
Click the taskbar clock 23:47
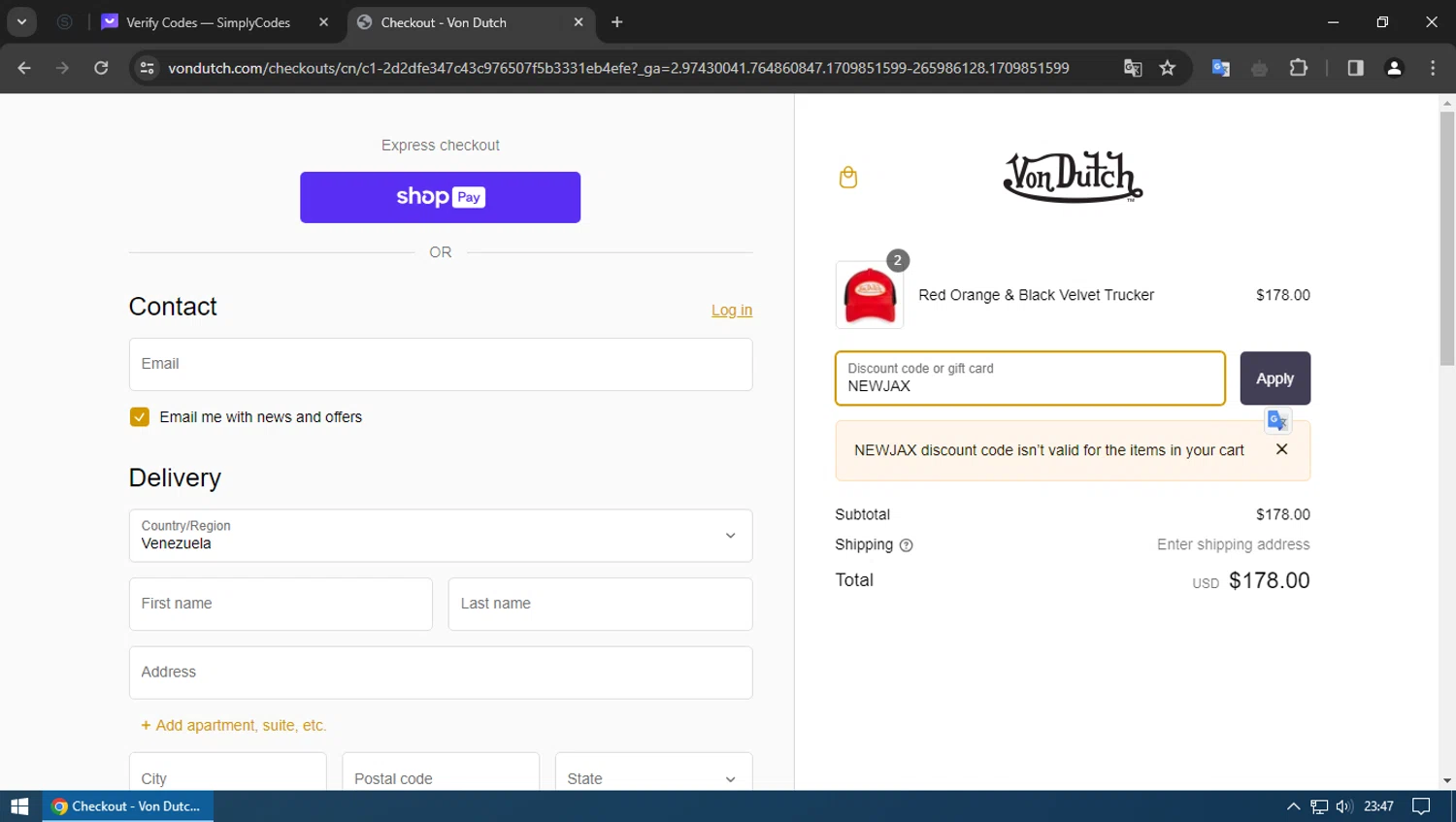tap(1378, 806)
